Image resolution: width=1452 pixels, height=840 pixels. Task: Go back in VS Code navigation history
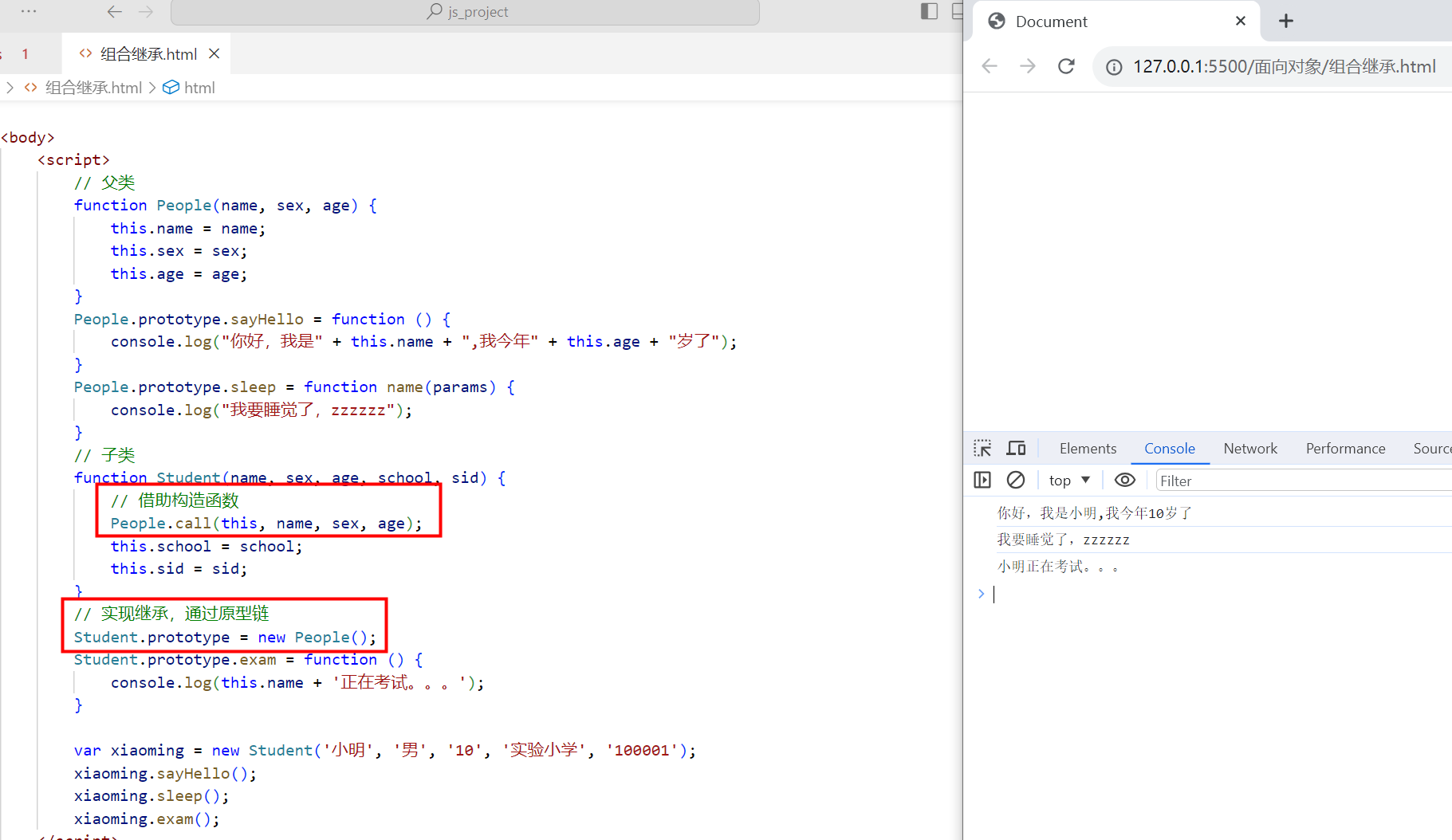pos(115,11)
